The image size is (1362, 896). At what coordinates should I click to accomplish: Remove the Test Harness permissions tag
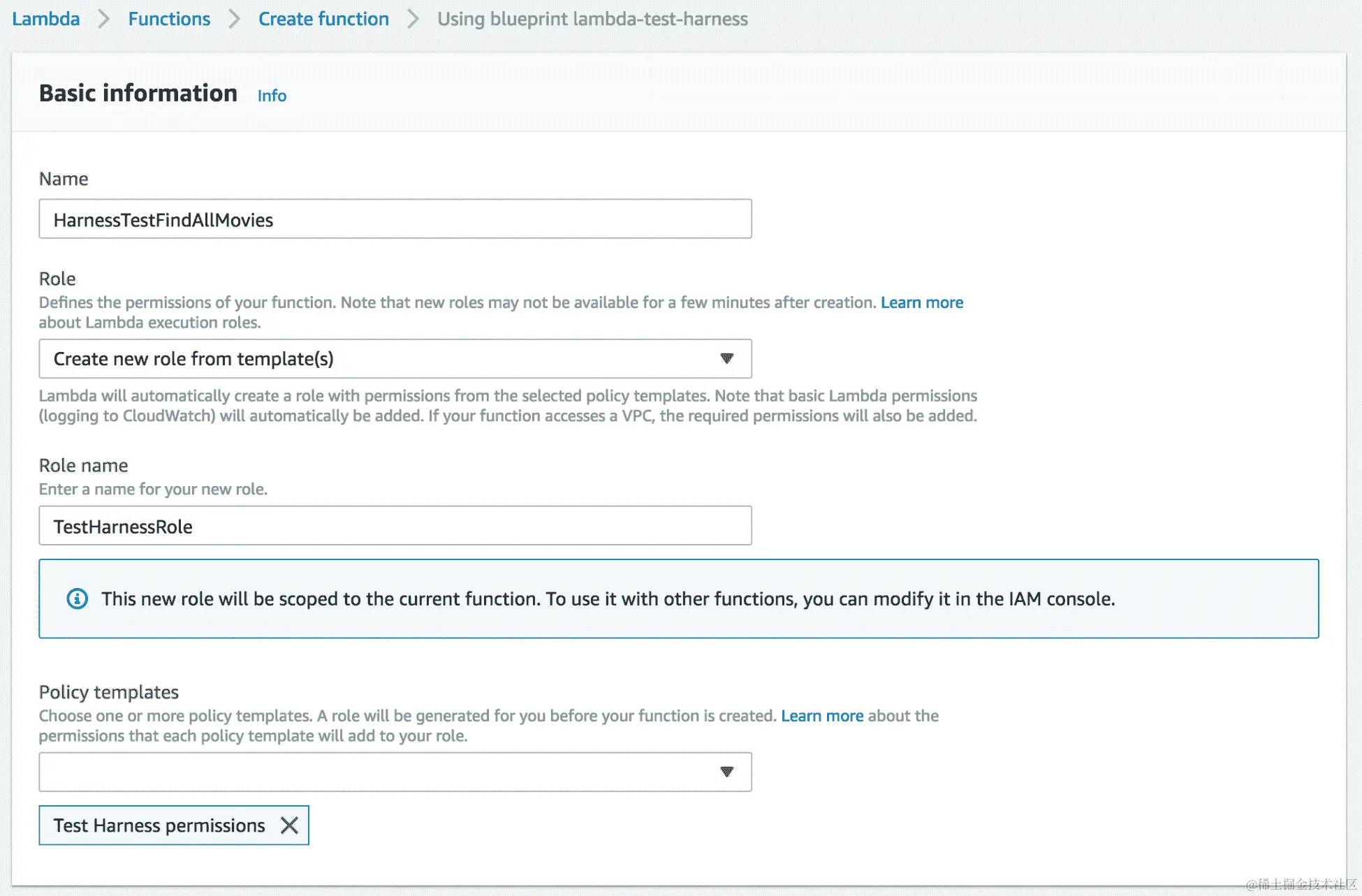(x=289, y=825)
